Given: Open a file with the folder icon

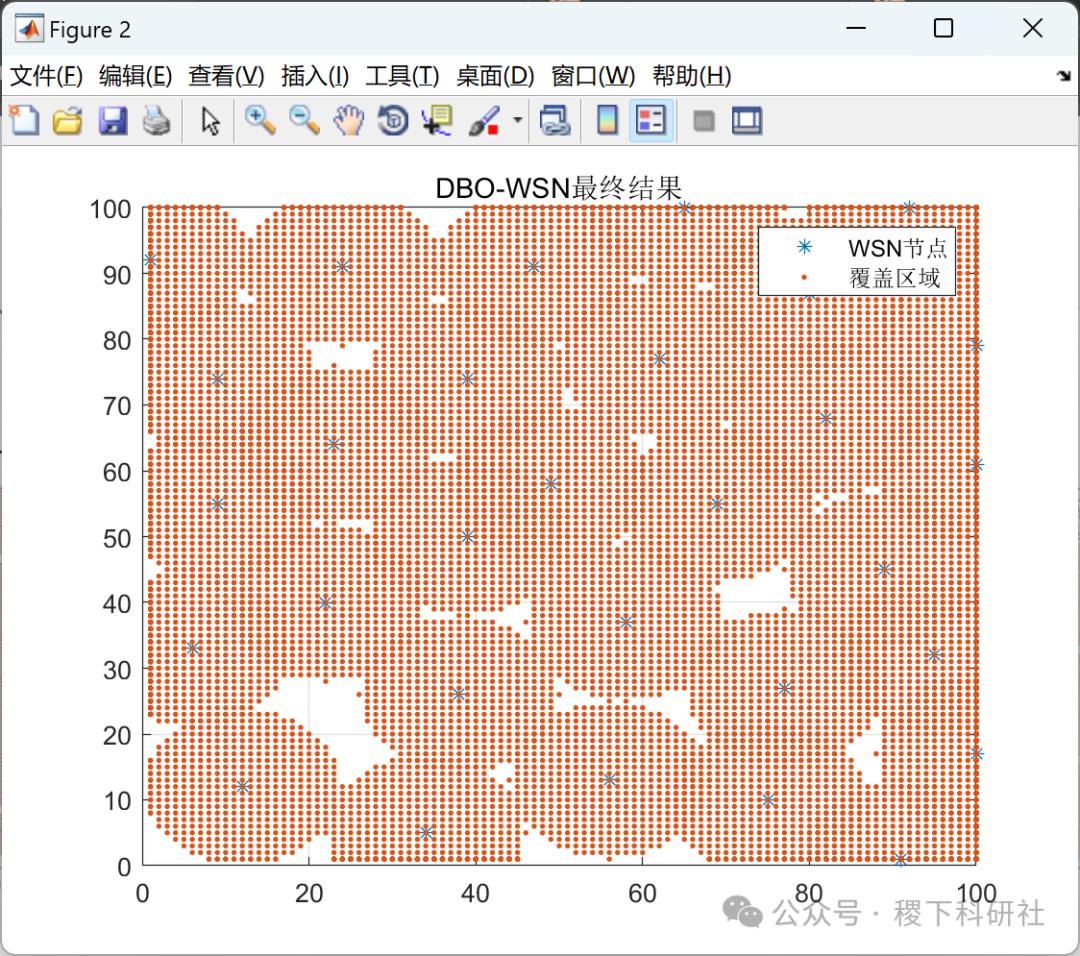Looking at the screenshot, I should pos(68,121).
